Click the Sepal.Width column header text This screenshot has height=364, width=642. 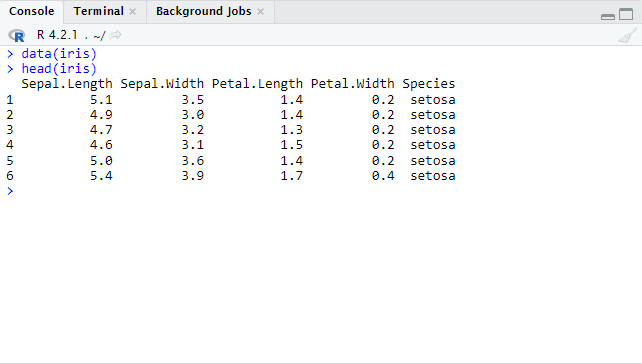coord(162,84)
